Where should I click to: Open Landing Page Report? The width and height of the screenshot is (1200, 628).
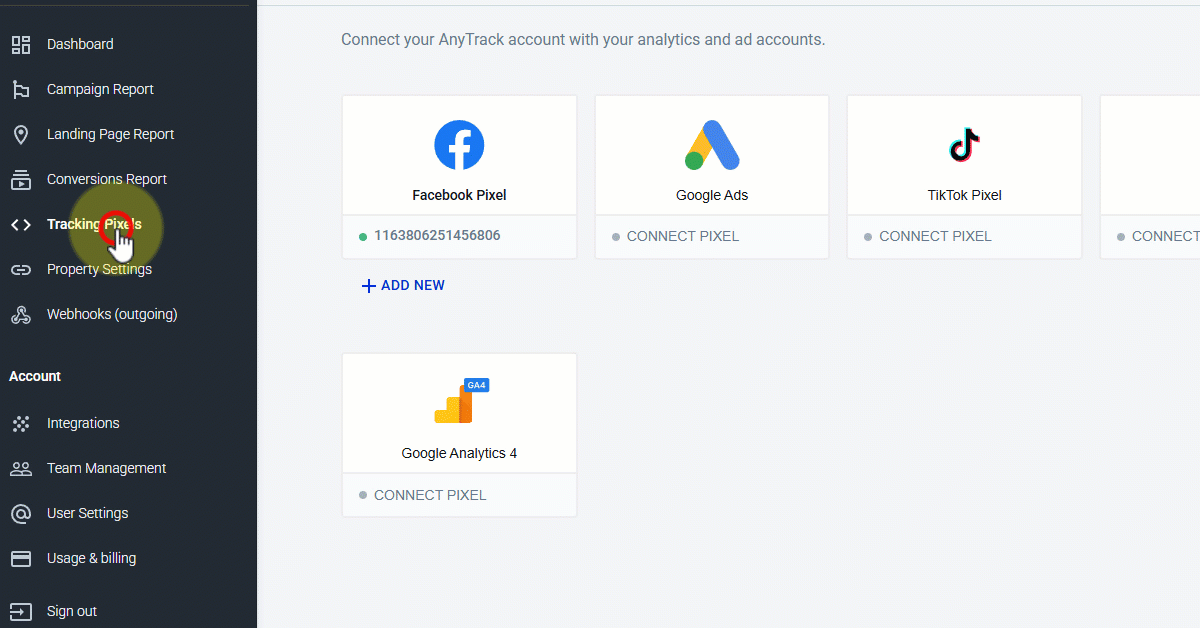pos(110,134)
